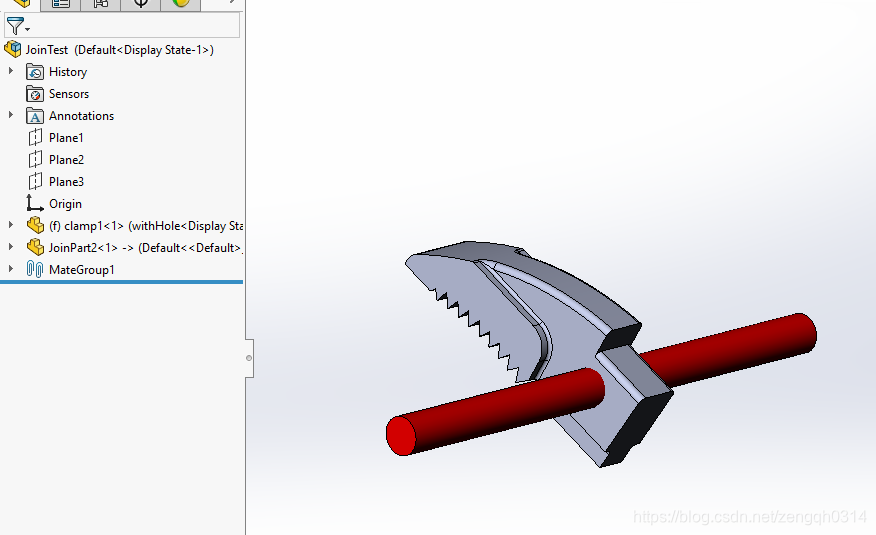Expand the History folder
Viewport: 876px width, 535px height.
pos(11,71)
